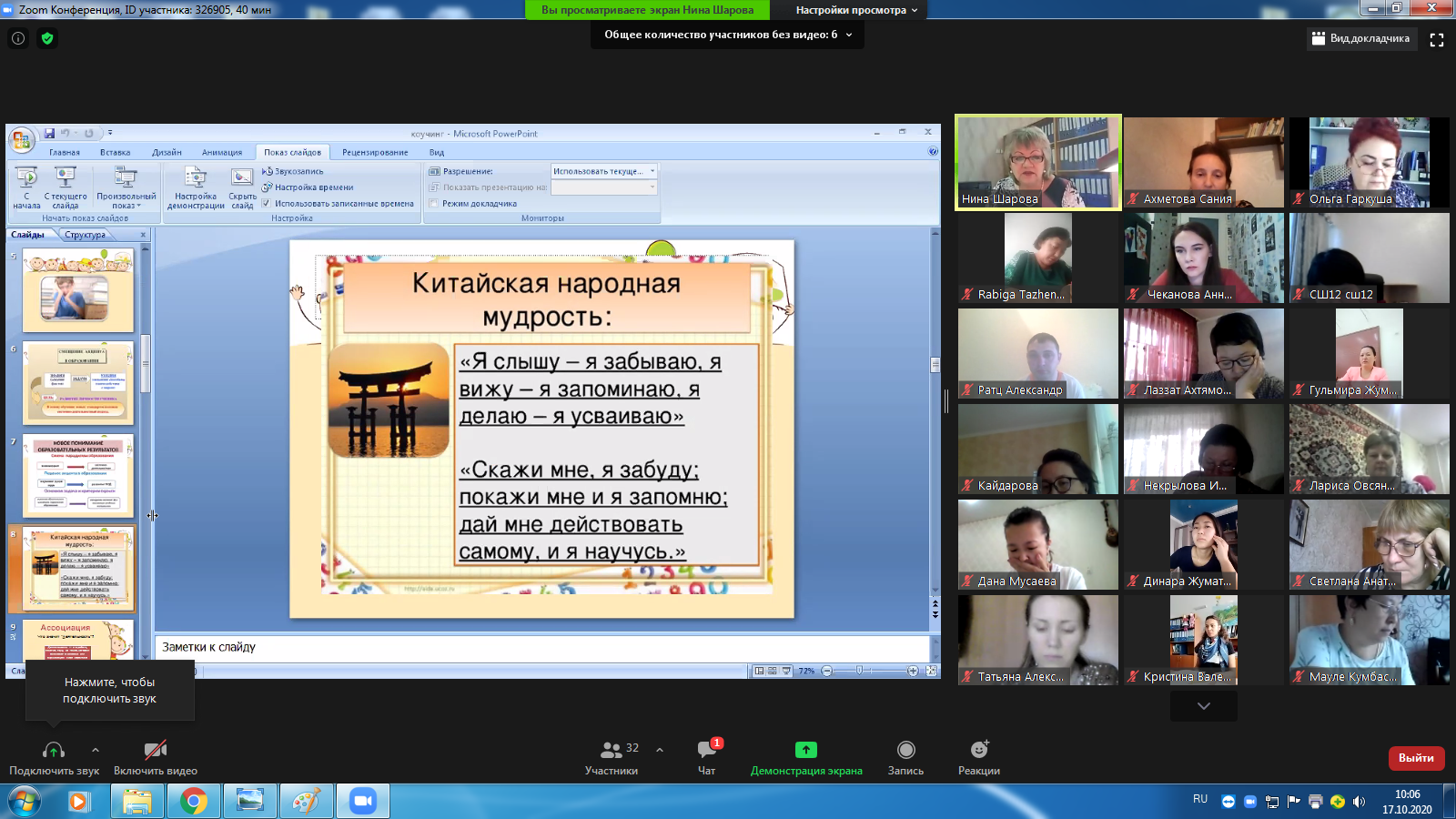
Task: Click the green Share Screen icon
Action: 805,750
